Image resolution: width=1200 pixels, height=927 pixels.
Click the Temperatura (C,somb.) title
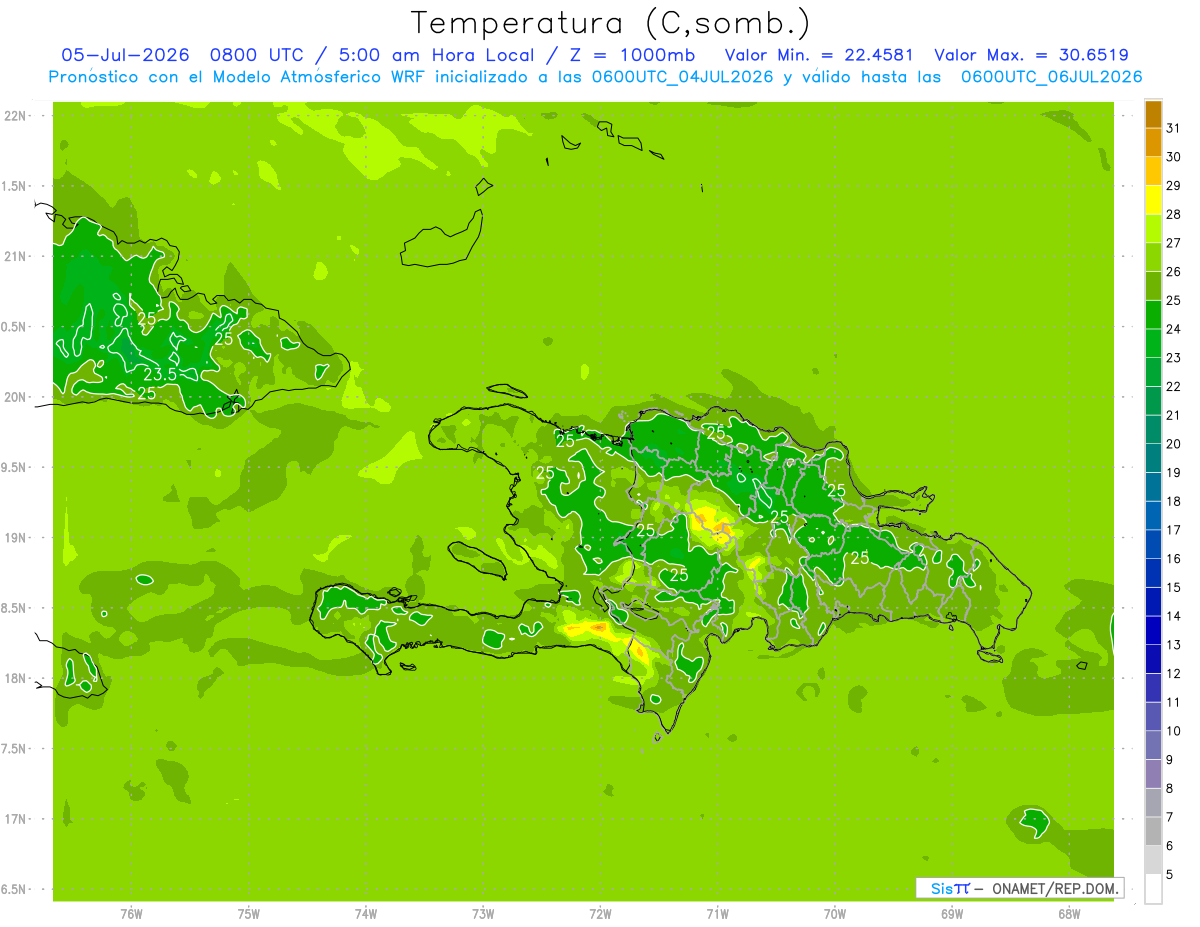[x=610, y=23]
